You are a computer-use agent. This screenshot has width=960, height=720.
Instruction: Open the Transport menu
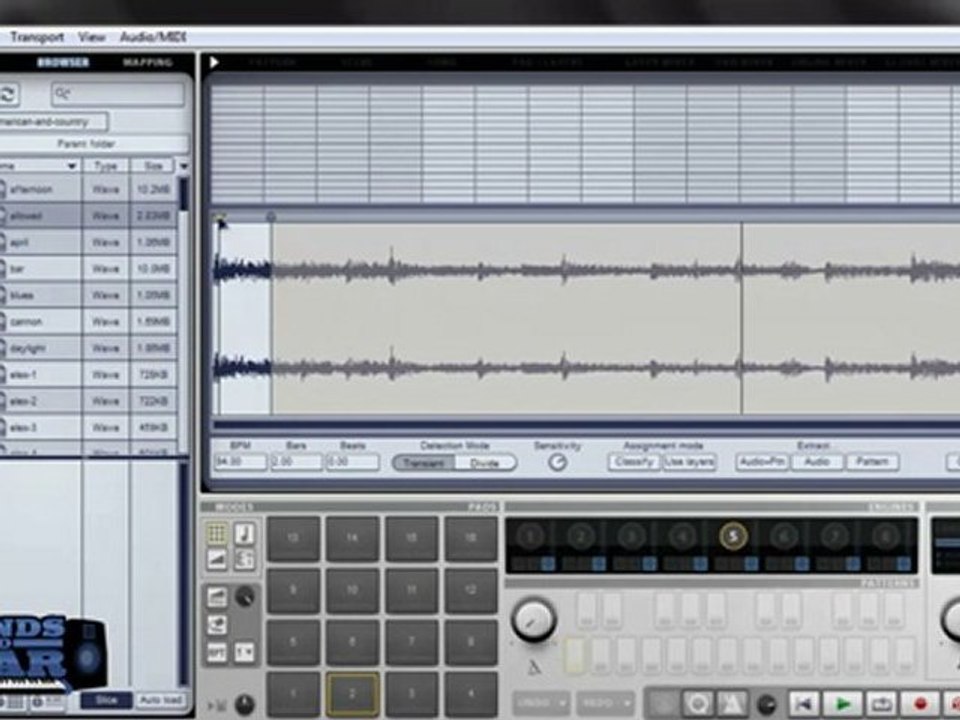coord(37,37)
